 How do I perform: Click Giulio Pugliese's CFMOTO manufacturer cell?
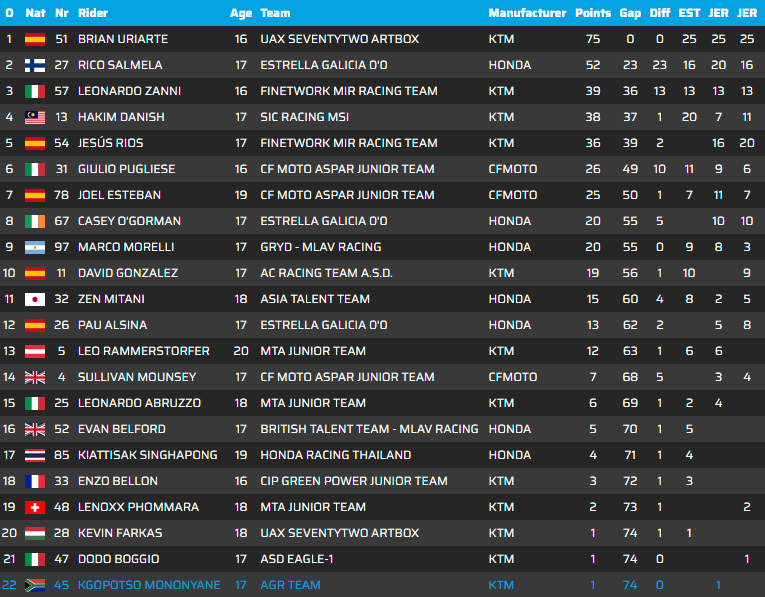512,169
